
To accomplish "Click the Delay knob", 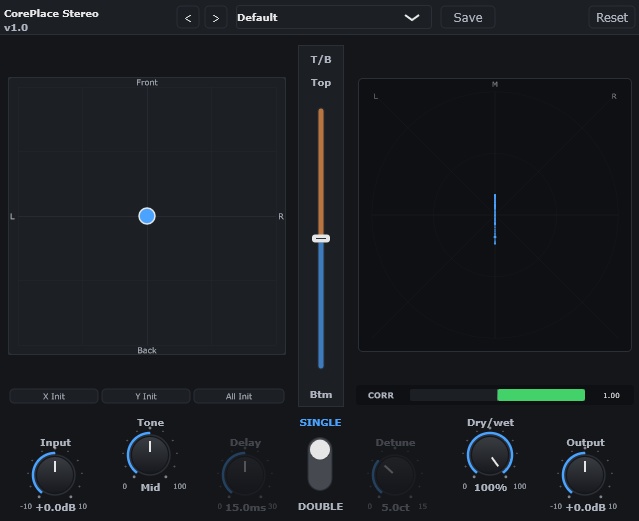I will [x=245, y=474].
